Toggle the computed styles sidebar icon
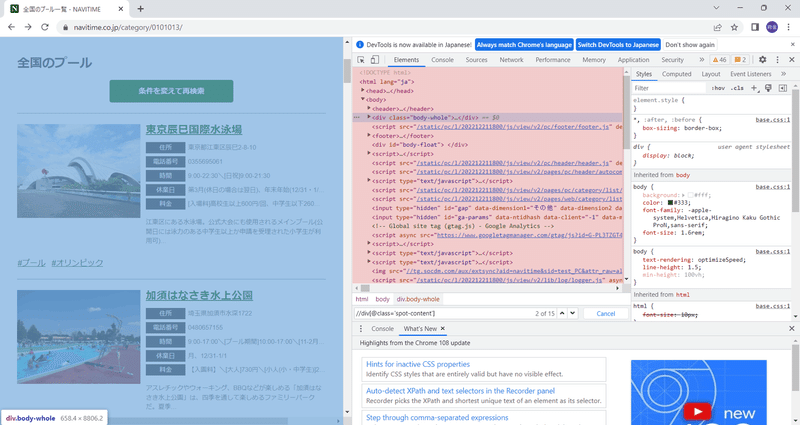This screenshot has height=425, width=800. pos(783,88)
